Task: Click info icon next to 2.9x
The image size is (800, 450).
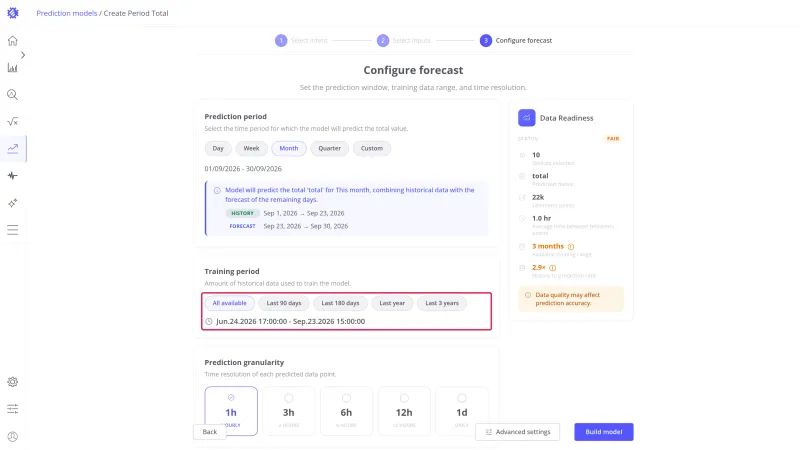Action: (x=553, y=268)
